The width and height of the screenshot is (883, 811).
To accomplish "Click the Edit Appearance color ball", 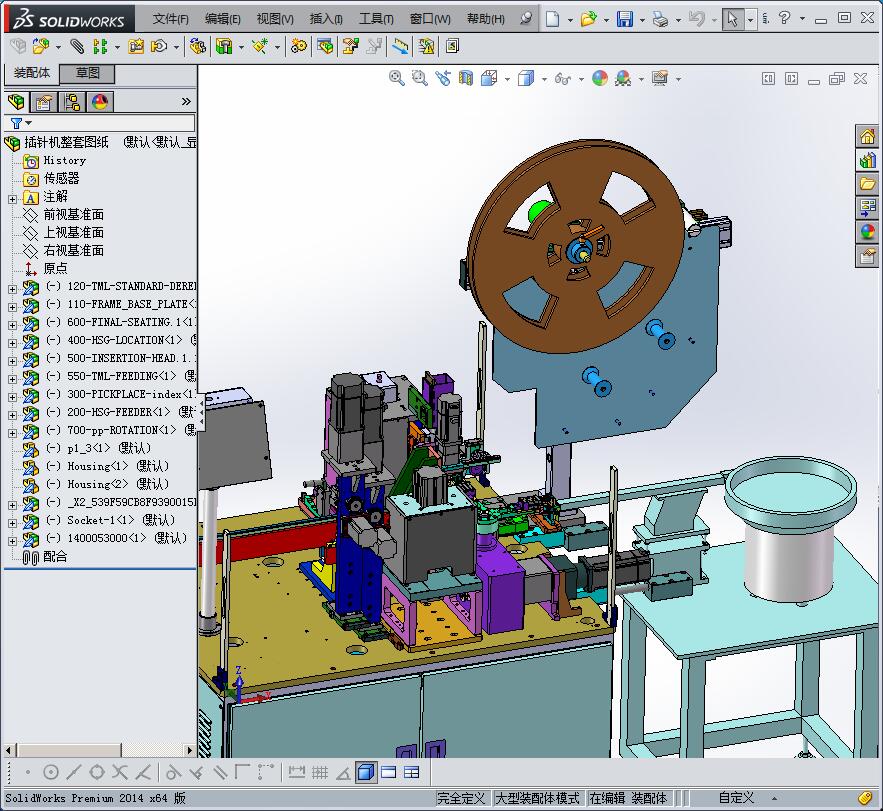I will click(601, 78).
